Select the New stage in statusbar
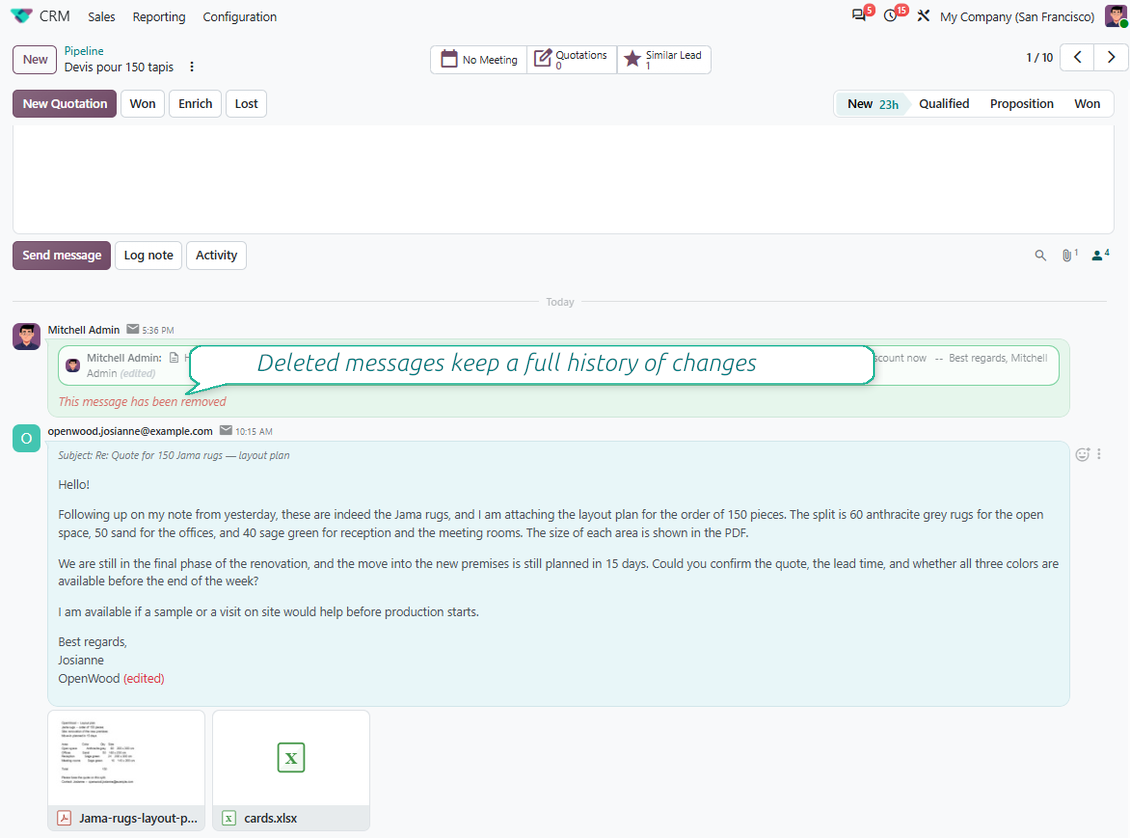This screenshot has width=1130, height=838. click(872, 104)
